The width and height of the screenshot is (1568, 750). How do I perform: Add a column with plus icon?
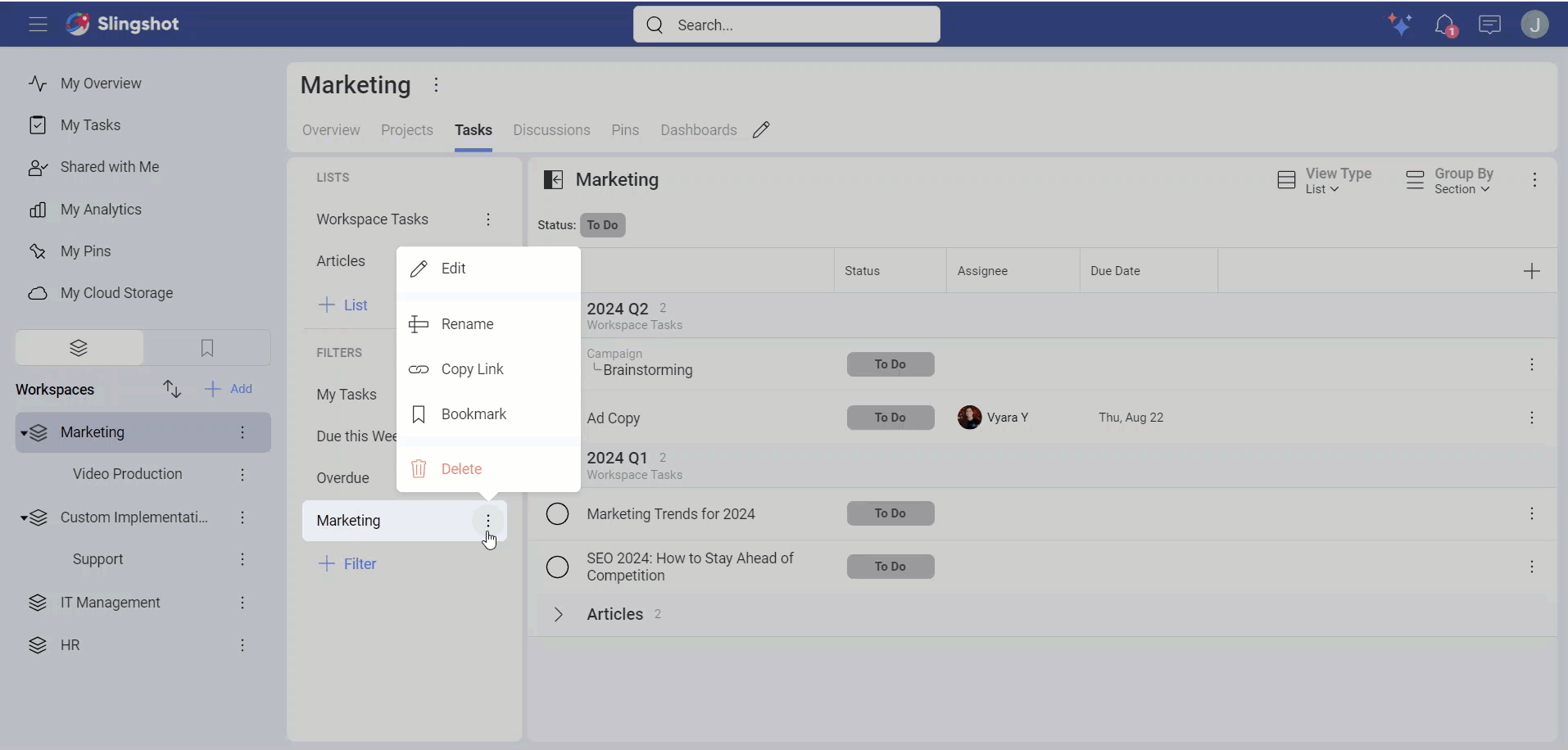click(1531, 271)
